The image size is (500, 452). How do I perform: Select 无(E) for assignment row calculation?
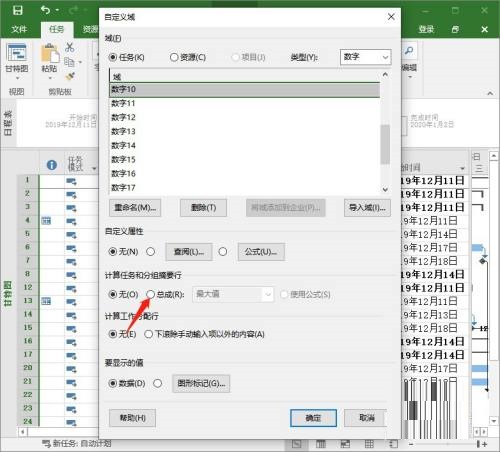coord(113,334)
